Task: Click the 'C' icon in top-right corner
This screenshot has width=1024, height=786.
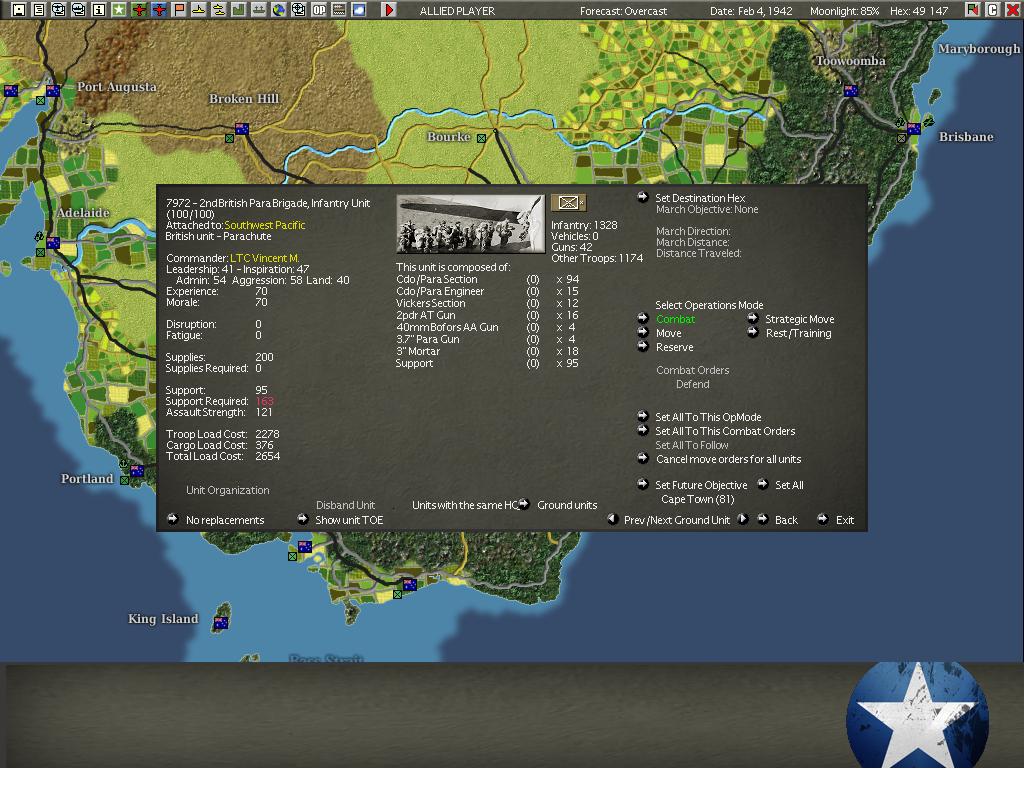Action: pos(993,10)
